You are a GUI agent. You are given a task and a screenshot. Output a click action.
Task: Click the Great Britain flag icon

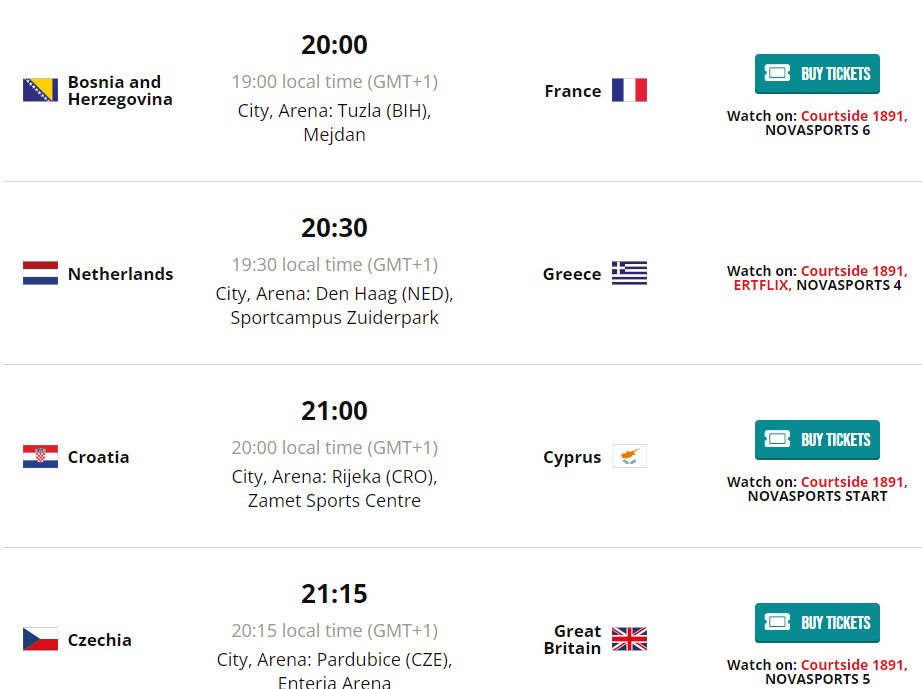pos(629,640)
